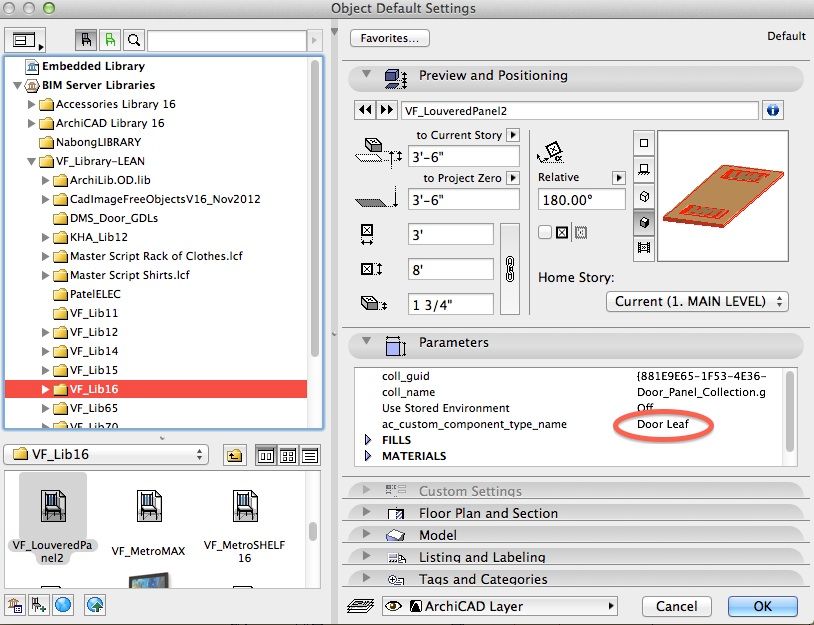Click the Door Leaf parameter value
The height and width of the screenshot is (625, 814).
click(x=662, y=424)
